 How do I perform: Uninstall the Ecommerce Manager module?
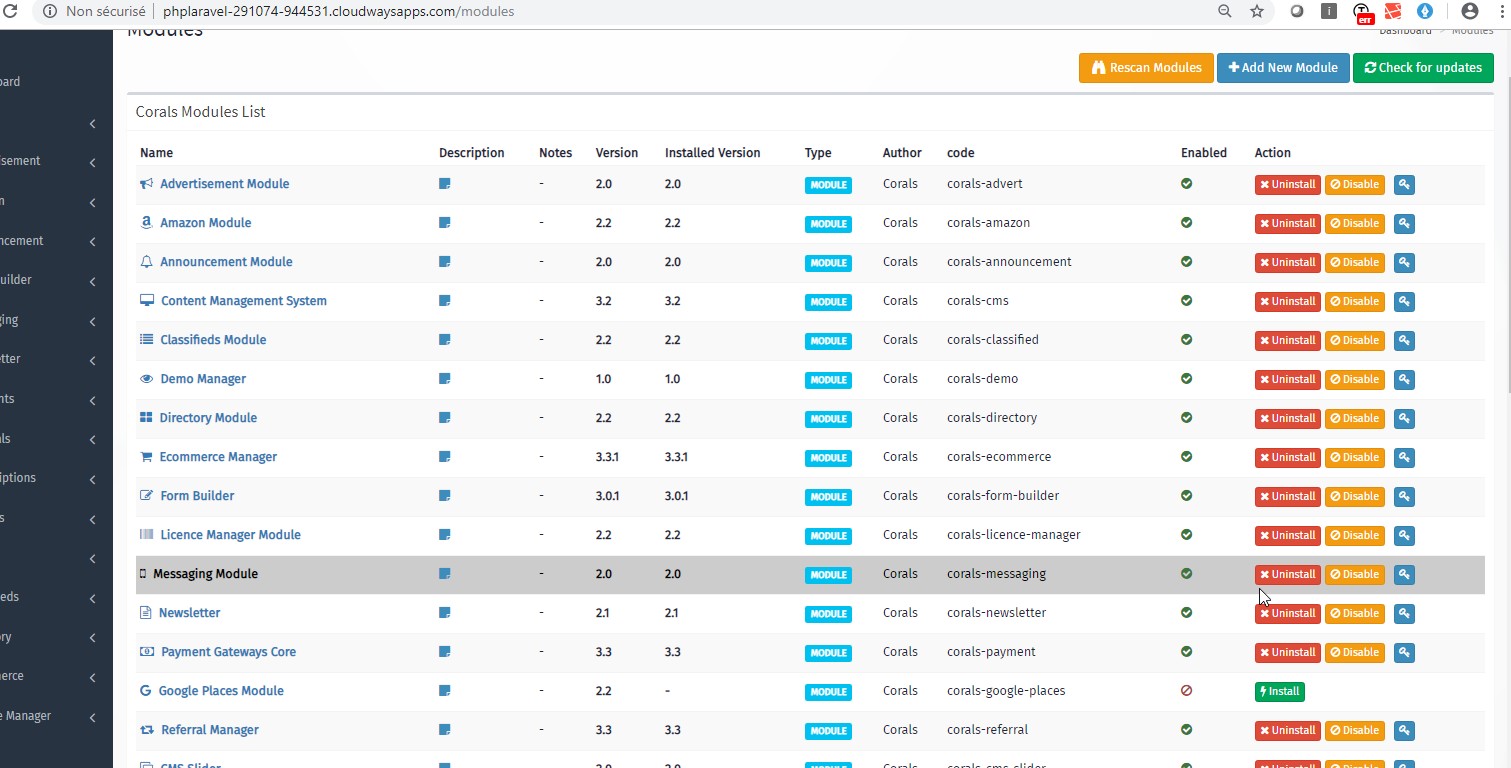[x=1287, y=457]
